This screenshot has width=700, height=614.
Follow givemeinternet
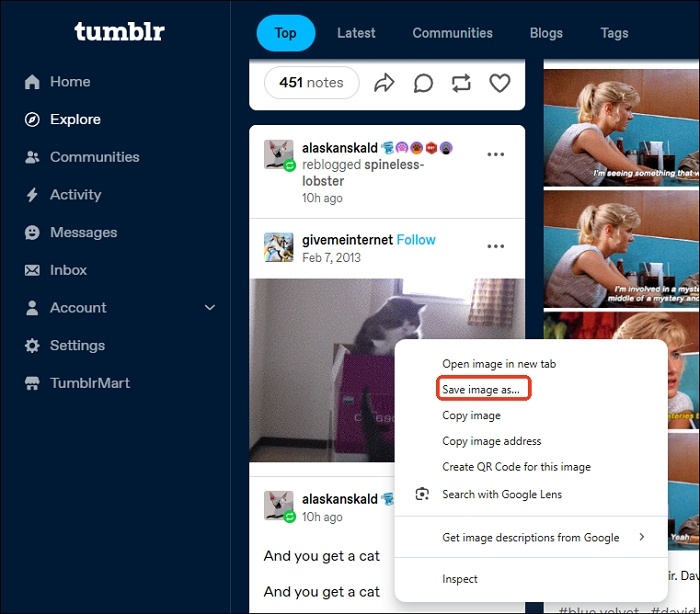(416, 240)
